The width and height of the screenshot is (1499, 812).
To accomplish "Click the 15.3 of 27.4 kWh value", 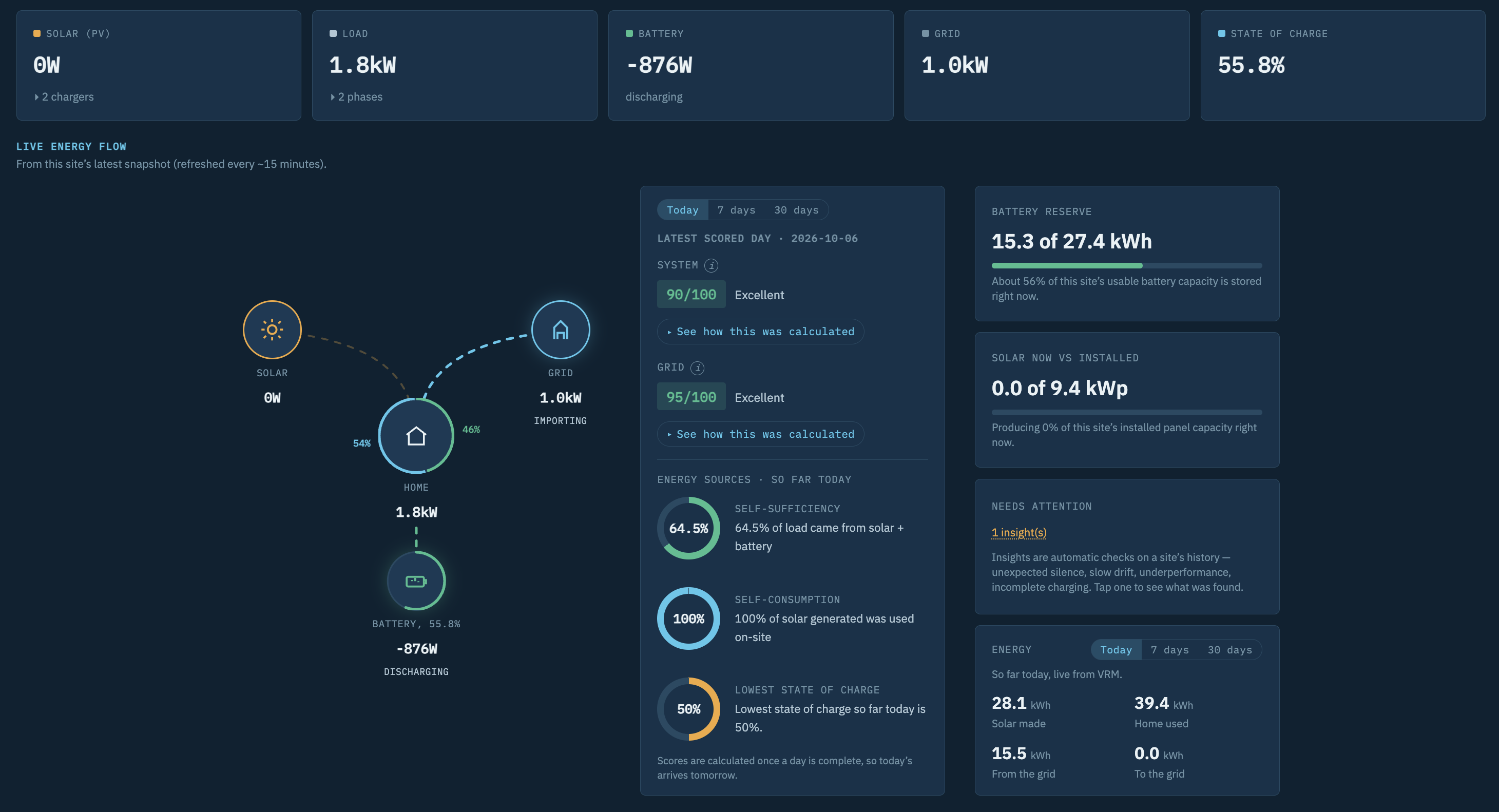I will pyautogui.click(x=1071, y=241).
